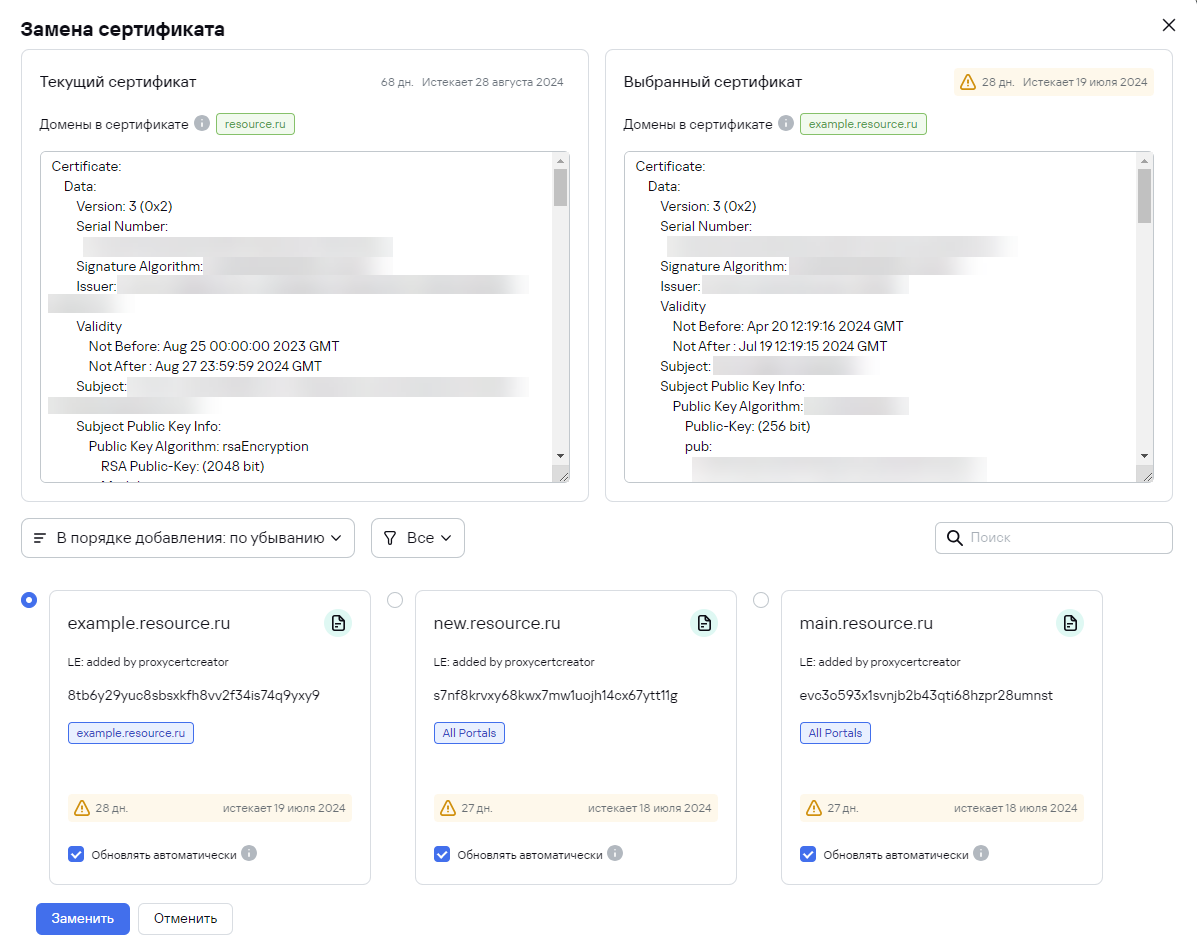Open certificate details icon on main.resource.ru card

pyautogui.click(x=1070, y=624)
